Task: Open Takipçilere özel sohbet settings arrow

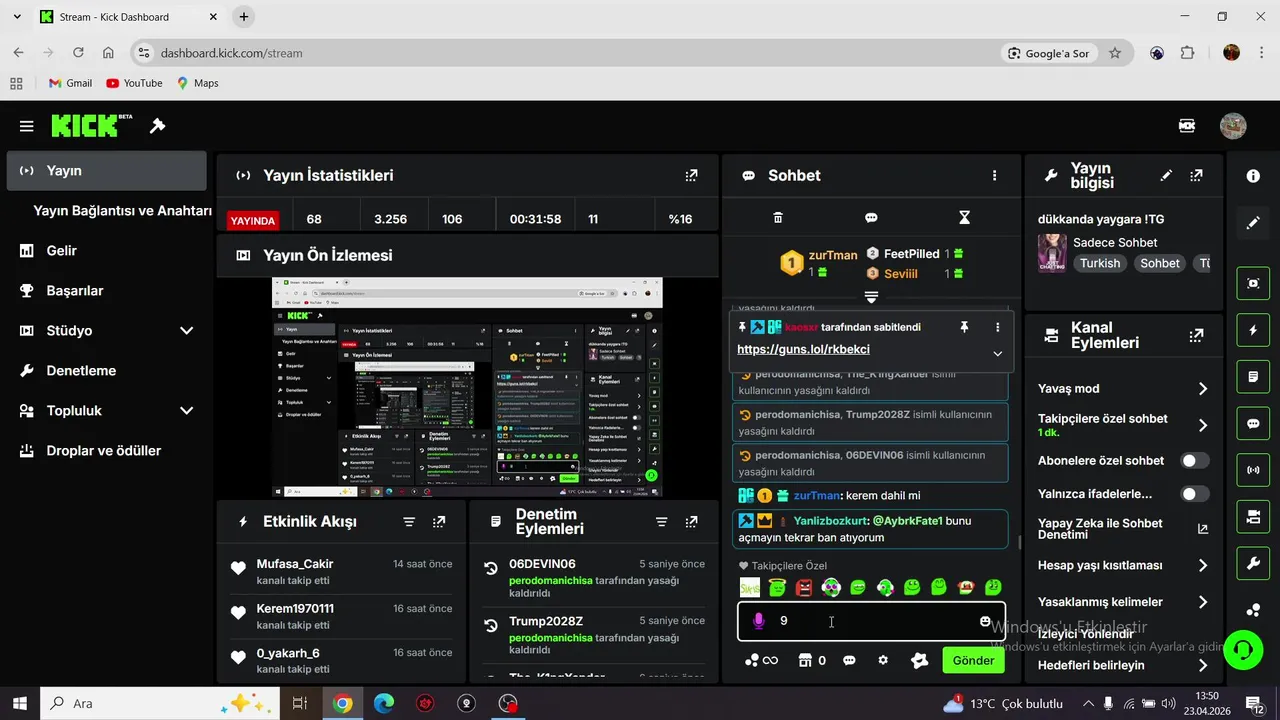Action: [1203, 425]
